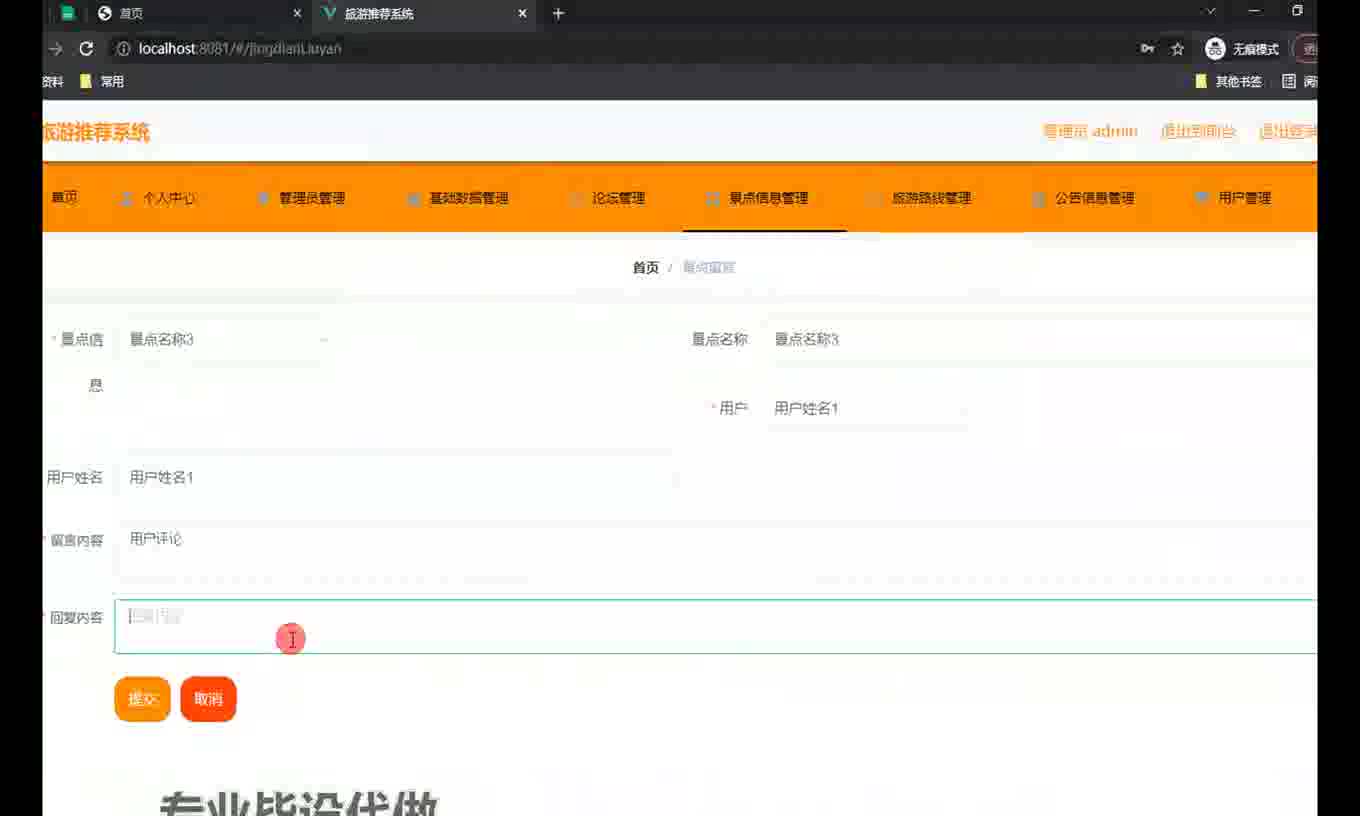Click the orange 提交 submit button
1360x816 pixels.
pos(142,699)
